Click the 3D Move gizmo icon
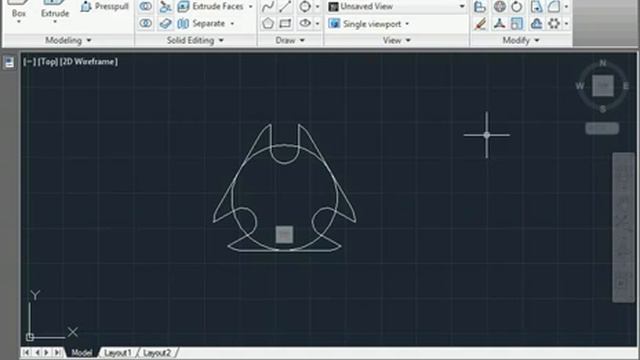This screenshot has height=360, width=640. click(500, 7)
